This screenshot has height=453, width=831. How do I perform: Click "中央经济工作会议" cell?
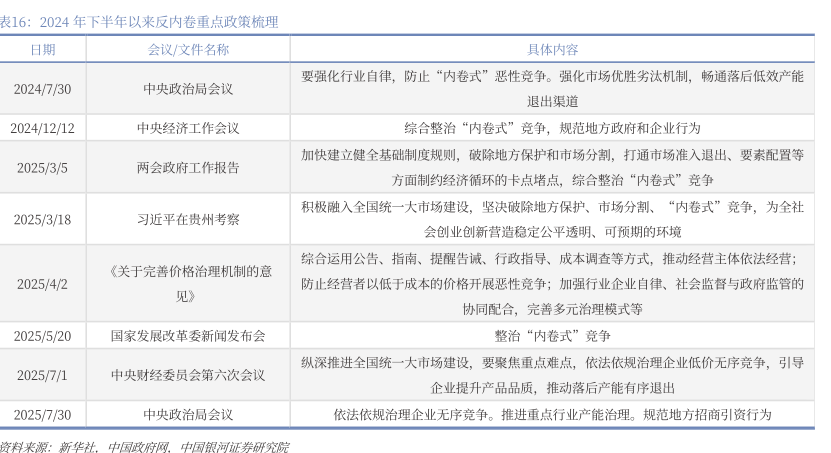(x=188, y=128)
